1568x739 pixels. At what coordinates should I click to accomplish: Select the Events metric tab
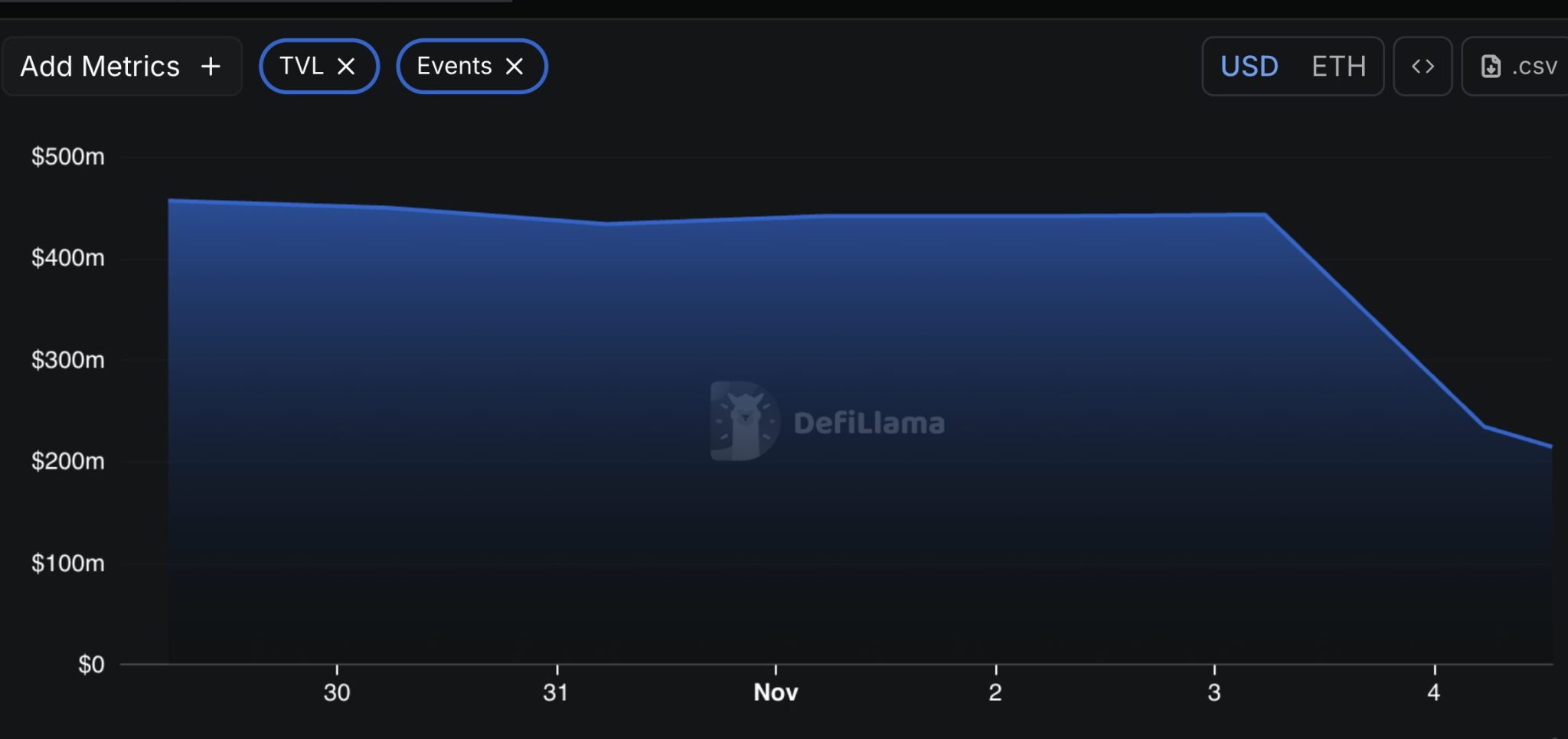pos(455,66)
